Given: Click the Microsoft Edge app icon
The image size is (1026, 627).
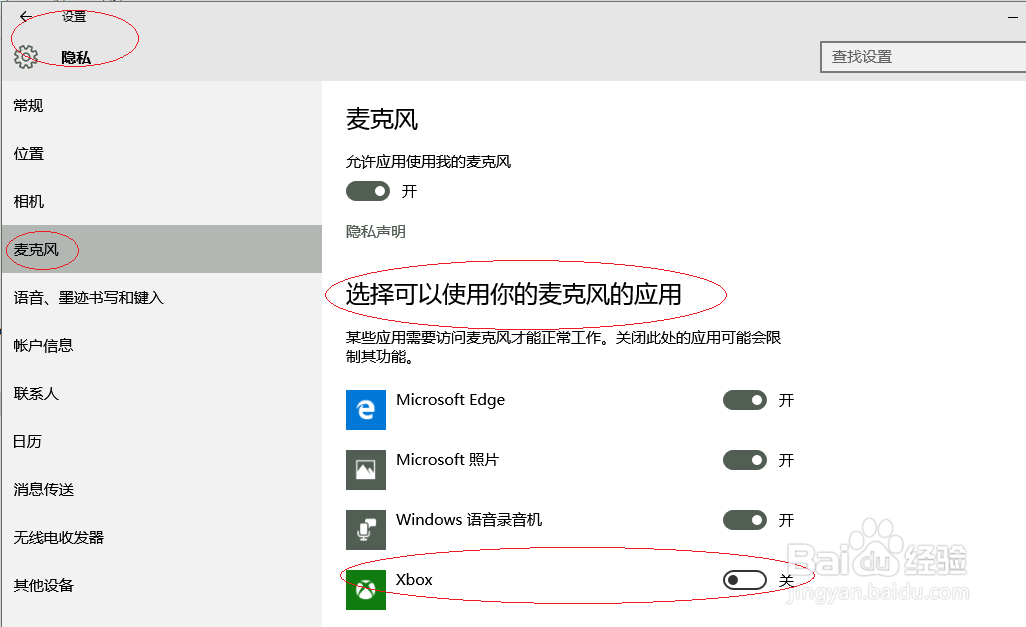Looking at the screenshot, I should pyautogui.click(x=366, y=410).
